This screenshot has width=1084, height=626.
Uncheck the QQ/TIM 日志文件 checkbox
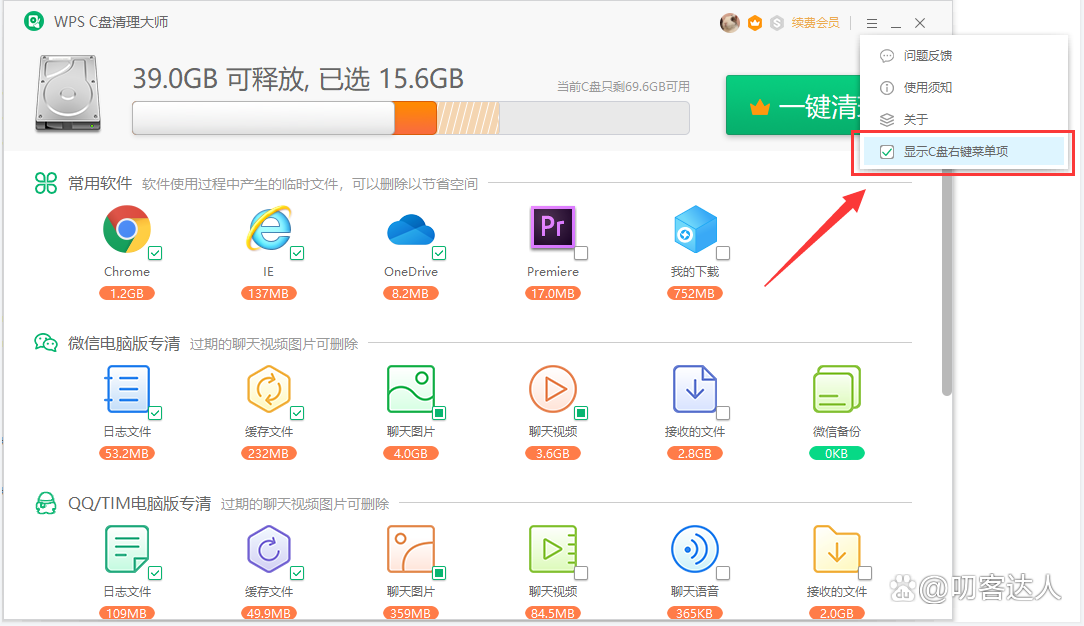click(x=155, y=573)
